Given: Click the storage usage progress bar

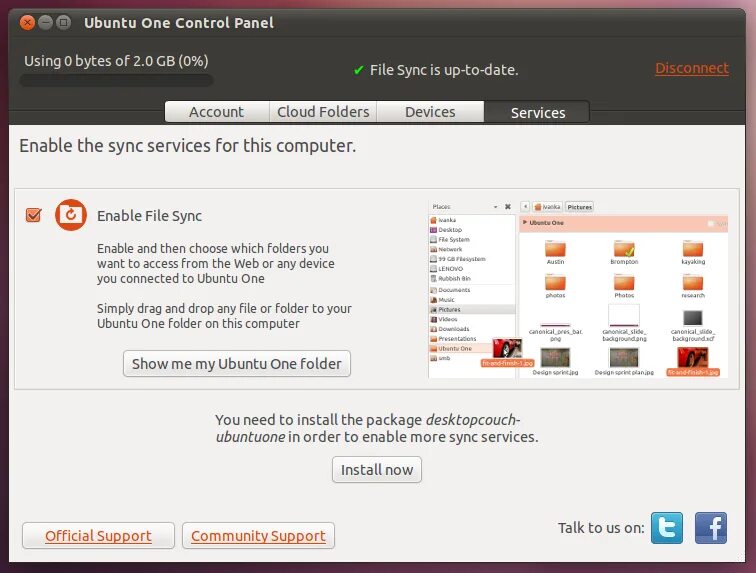Looking at the screenshot, I should 116,81.
